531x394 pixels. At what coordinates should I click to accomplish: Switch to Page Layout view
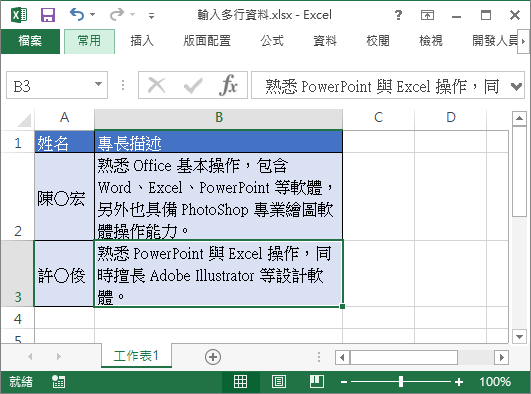coord(279,382)
